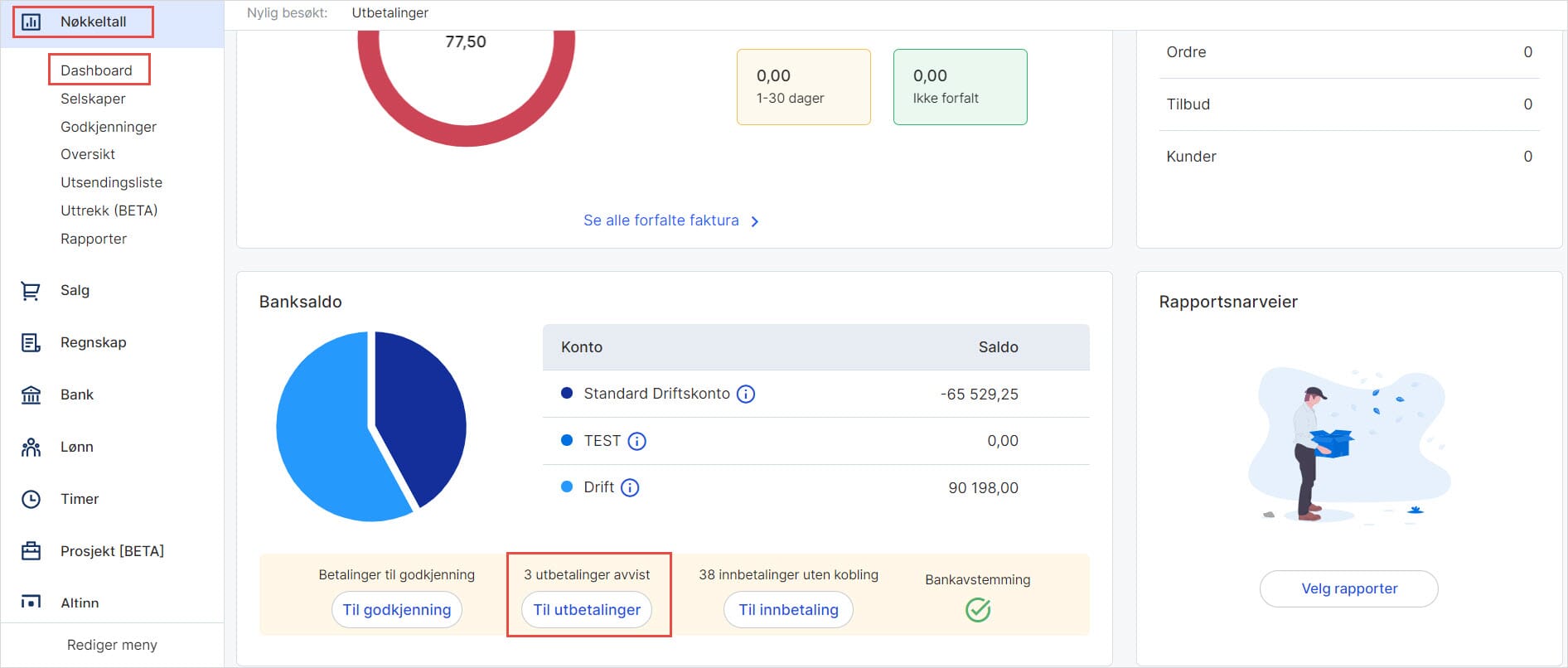Viewport: 1568px width, 668px height.
Task: Expand the Prosjekt [BETA] menu section
Action: click(x=112, y=551)
